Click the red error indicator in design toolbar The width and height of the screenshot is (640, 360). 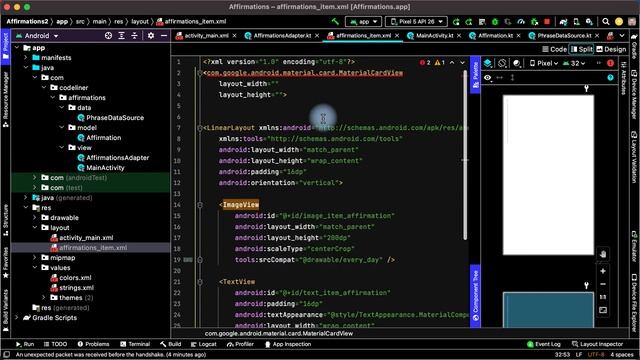coord(610,63)
